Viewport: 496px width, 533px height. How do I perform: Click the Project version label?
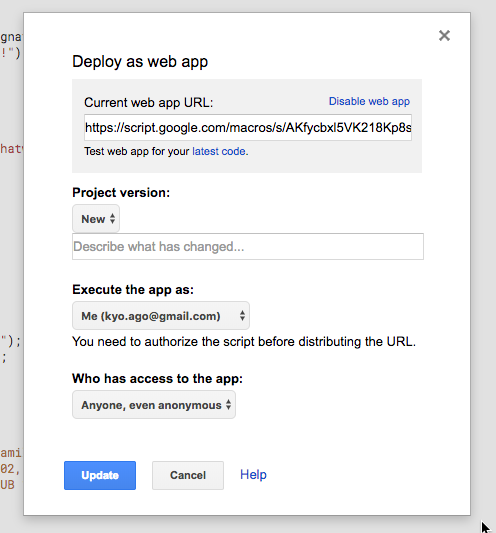point(121,193)
